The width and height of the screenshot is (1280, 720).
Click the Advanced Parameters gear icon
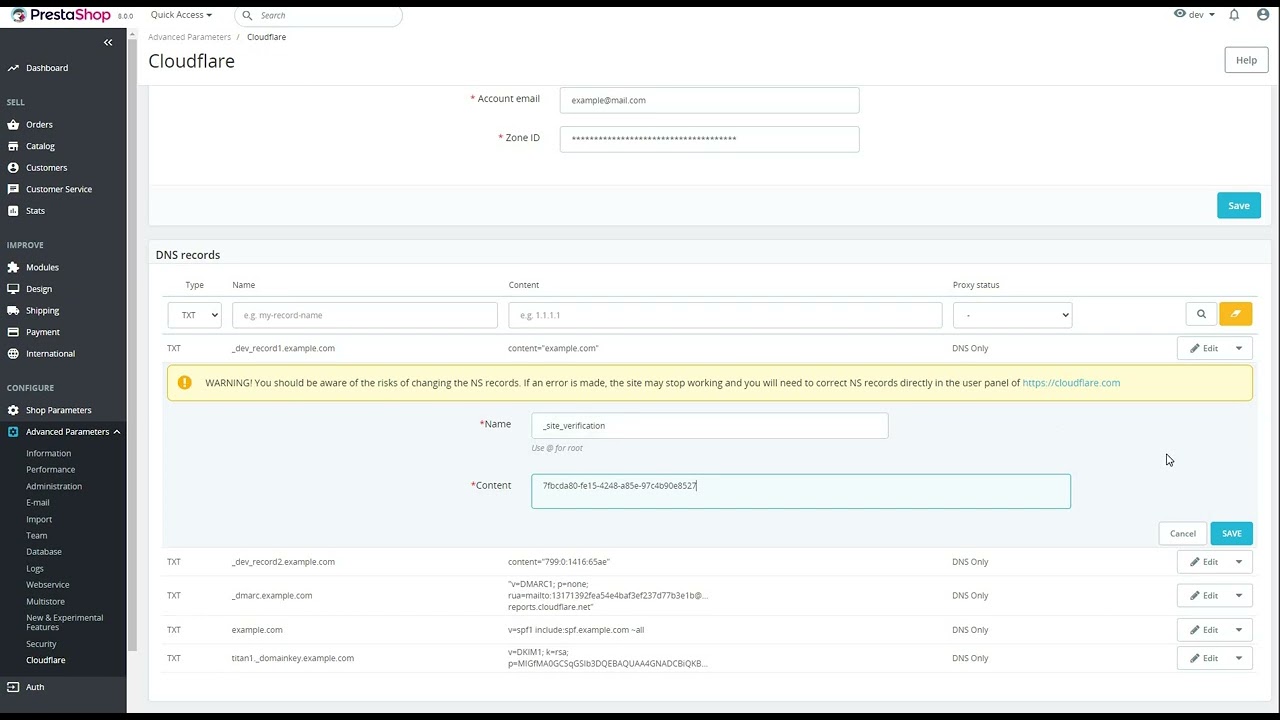[13, 432]
